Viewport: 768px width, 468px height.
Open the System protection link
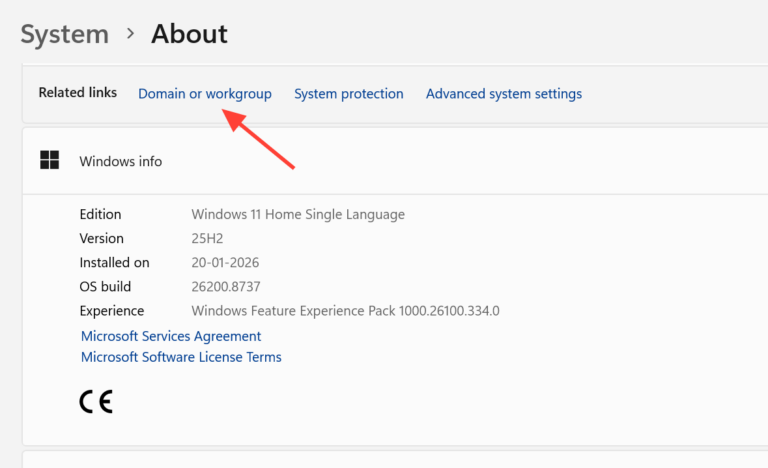(349, 94)
